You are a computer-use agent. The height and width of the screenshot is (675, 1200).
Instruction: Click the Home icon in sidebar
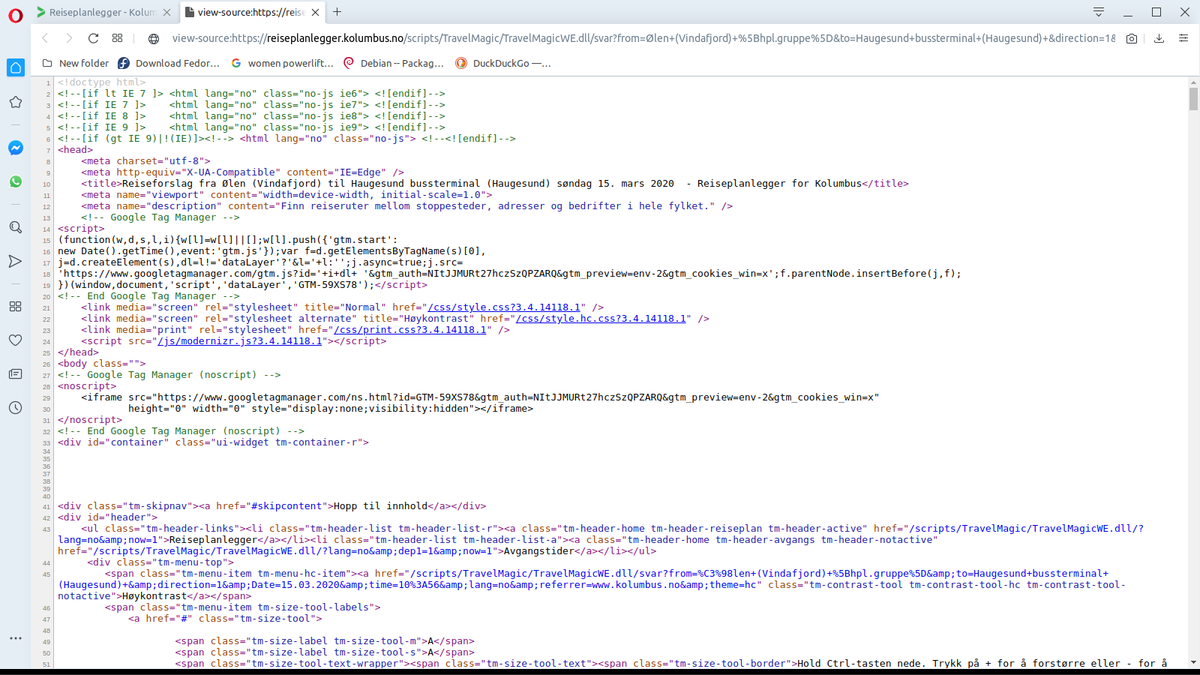coord(15,67)
